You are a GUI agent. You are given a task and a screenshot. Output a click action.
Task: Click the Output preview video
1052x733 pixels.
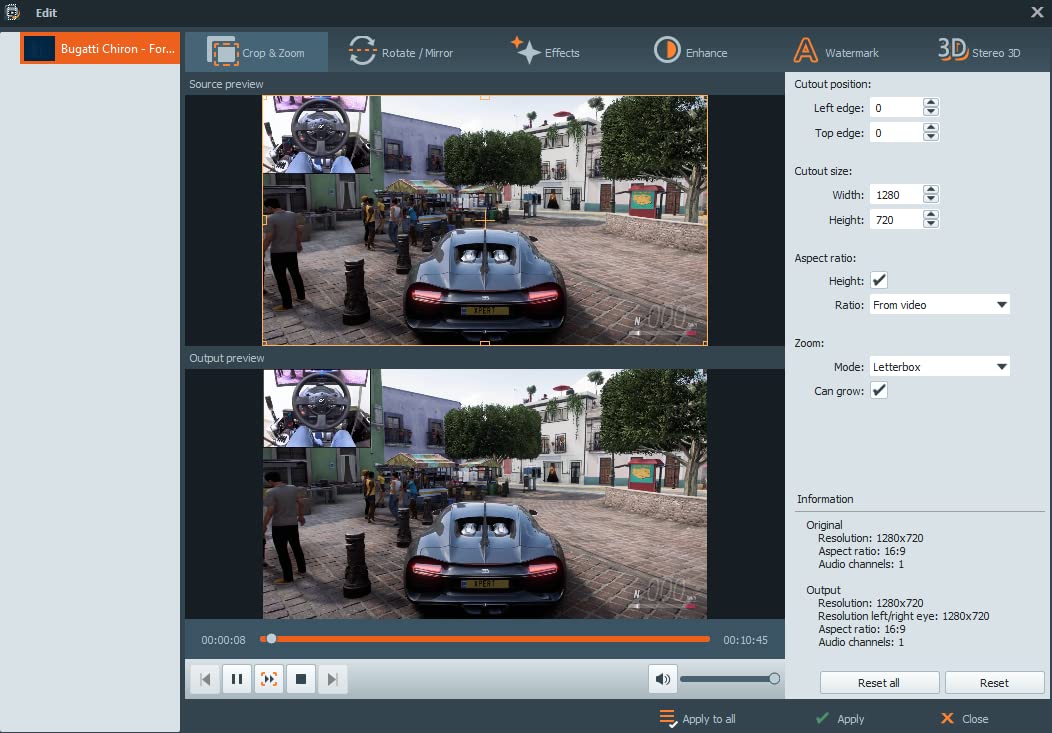(x=485, y=494)
